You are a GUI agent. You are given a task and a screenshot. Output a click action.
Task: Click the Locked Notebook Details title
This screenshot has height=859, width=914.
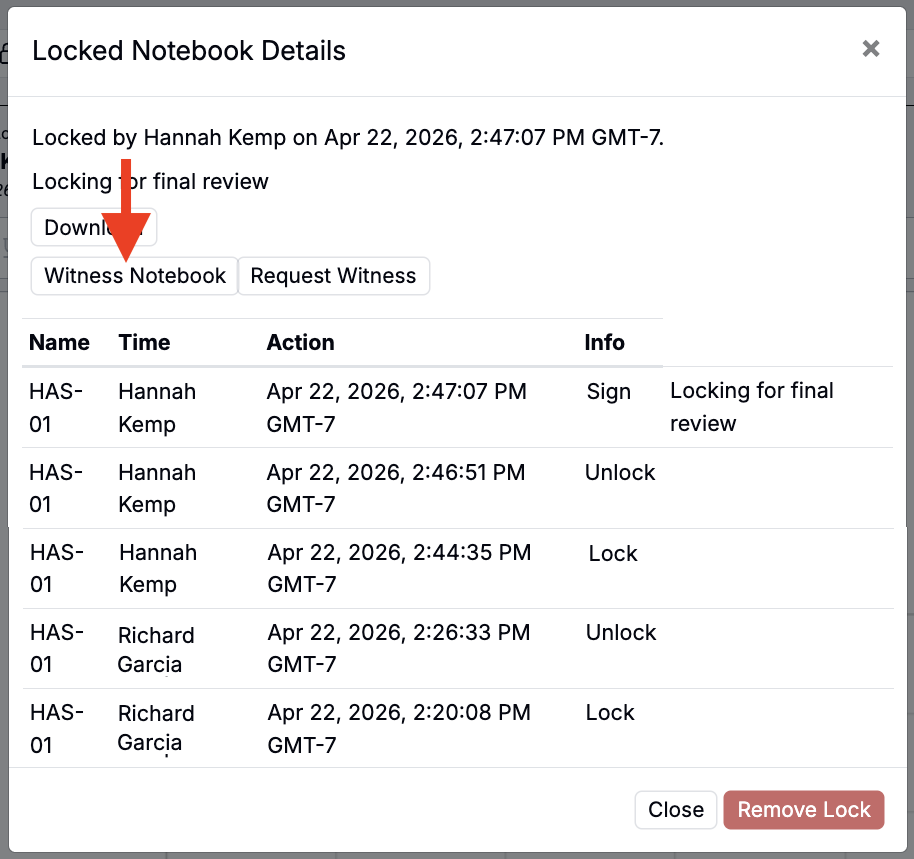(x=189, y=51)
